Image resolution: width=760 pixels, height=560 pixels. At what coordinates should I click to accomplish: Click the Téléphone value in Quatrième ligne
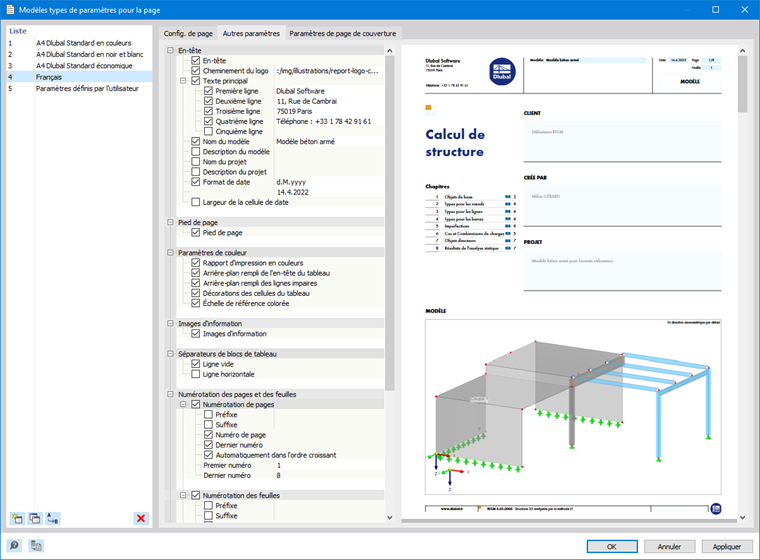[329, 121]
